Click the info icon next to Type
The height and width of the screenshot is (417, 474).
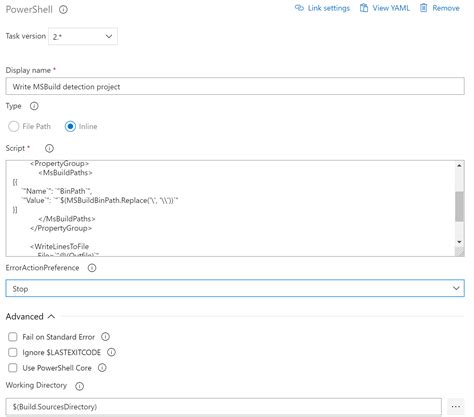(x=34, y=106)
